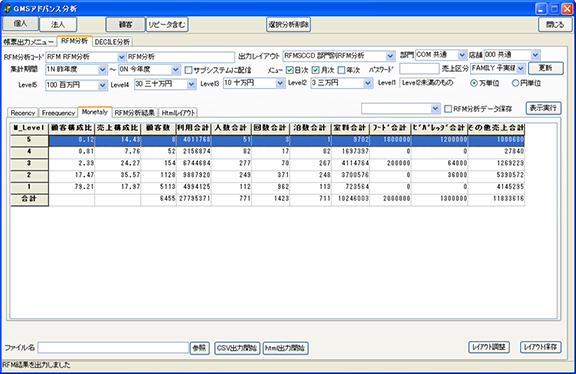Uncheck the 月次 checkbox
Screen dimensions: 576x374
tap(316, 70)
